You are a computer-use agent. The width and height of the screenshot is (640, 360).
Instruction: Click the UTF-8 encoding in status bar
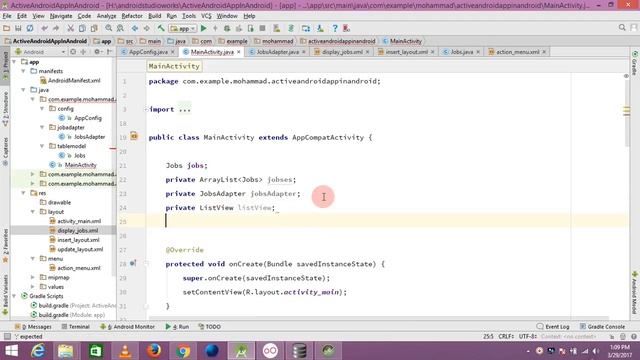click(x=528, y=337)
